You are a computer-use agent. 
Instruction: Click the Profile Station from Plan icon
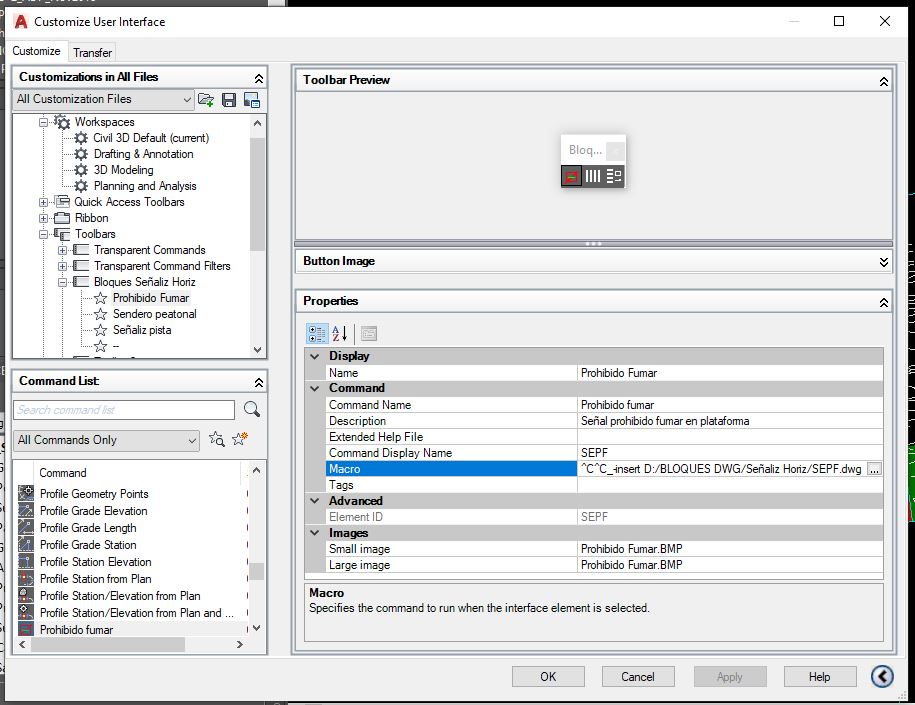pyautogui.click(x=26, y=579)
